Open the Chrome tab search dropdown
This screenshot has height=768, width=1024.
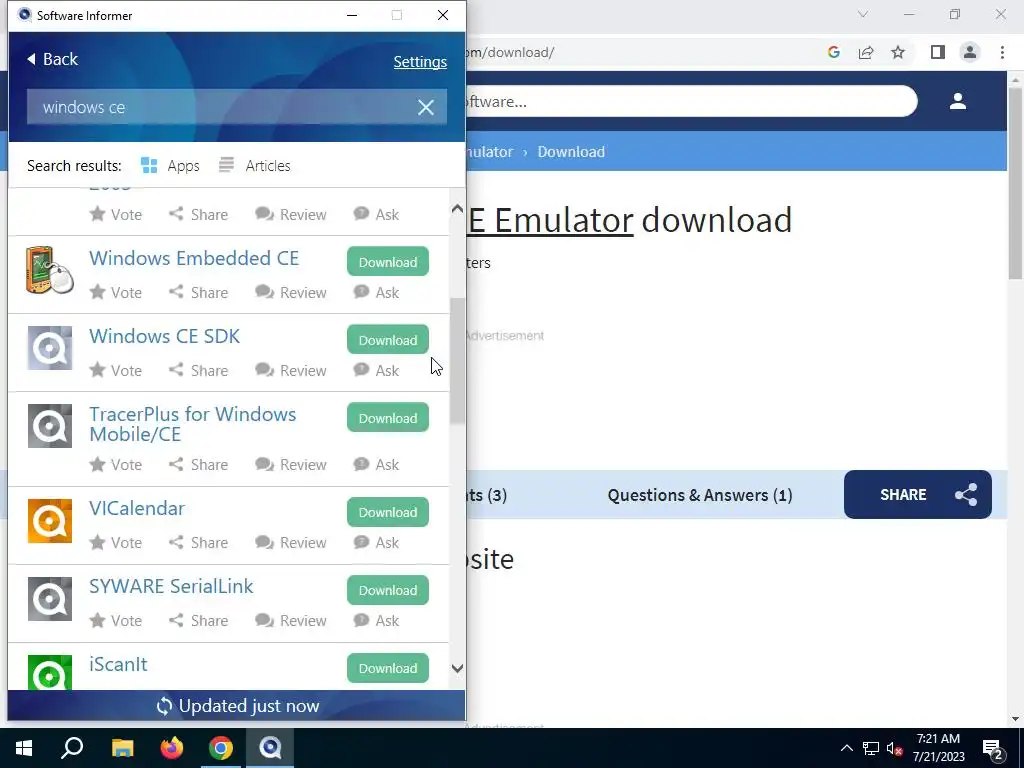(863, 14)
